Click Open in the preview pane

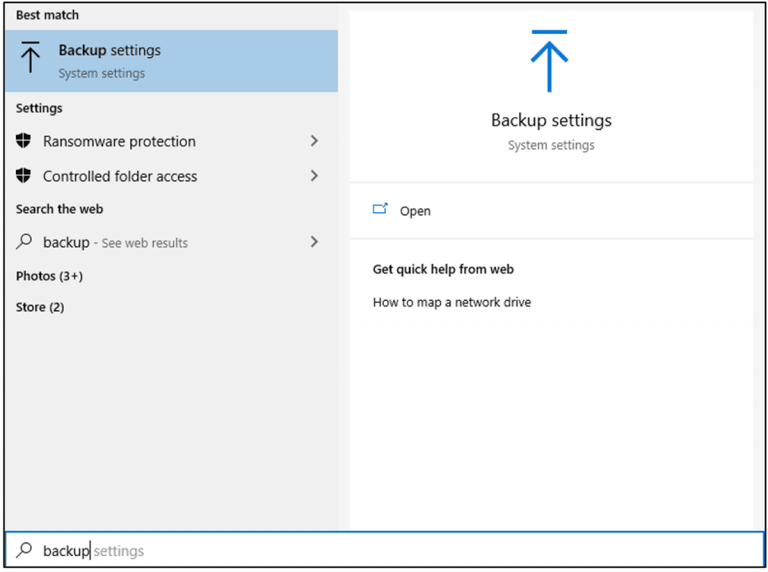pos(415,211)
